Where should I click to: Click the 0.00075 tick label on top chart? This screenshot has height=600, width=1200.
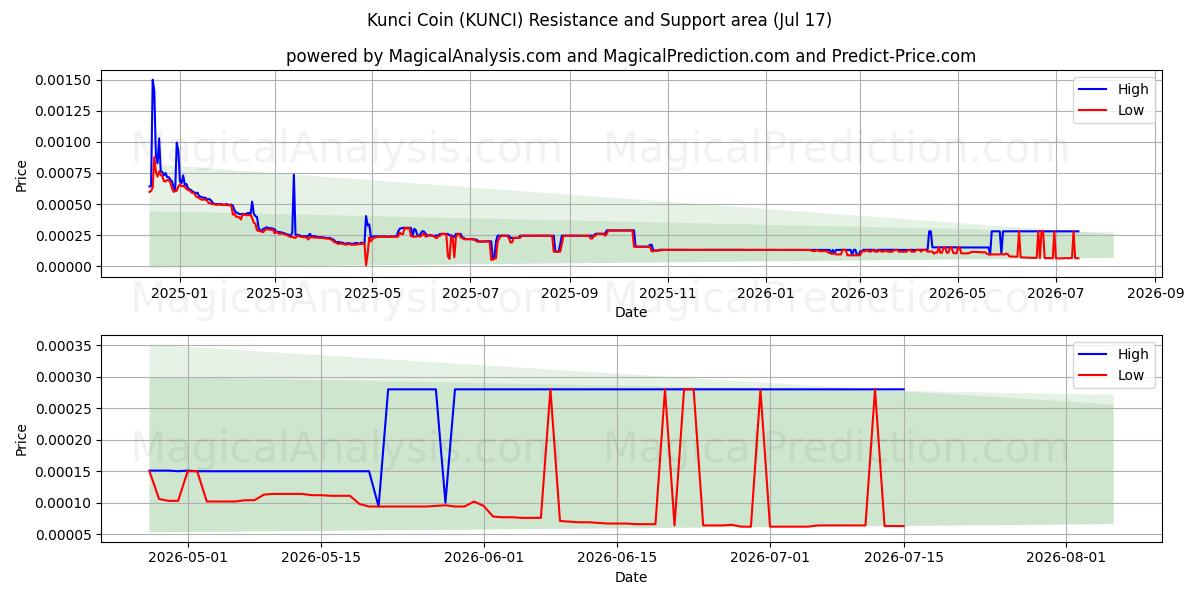point(64,173)
